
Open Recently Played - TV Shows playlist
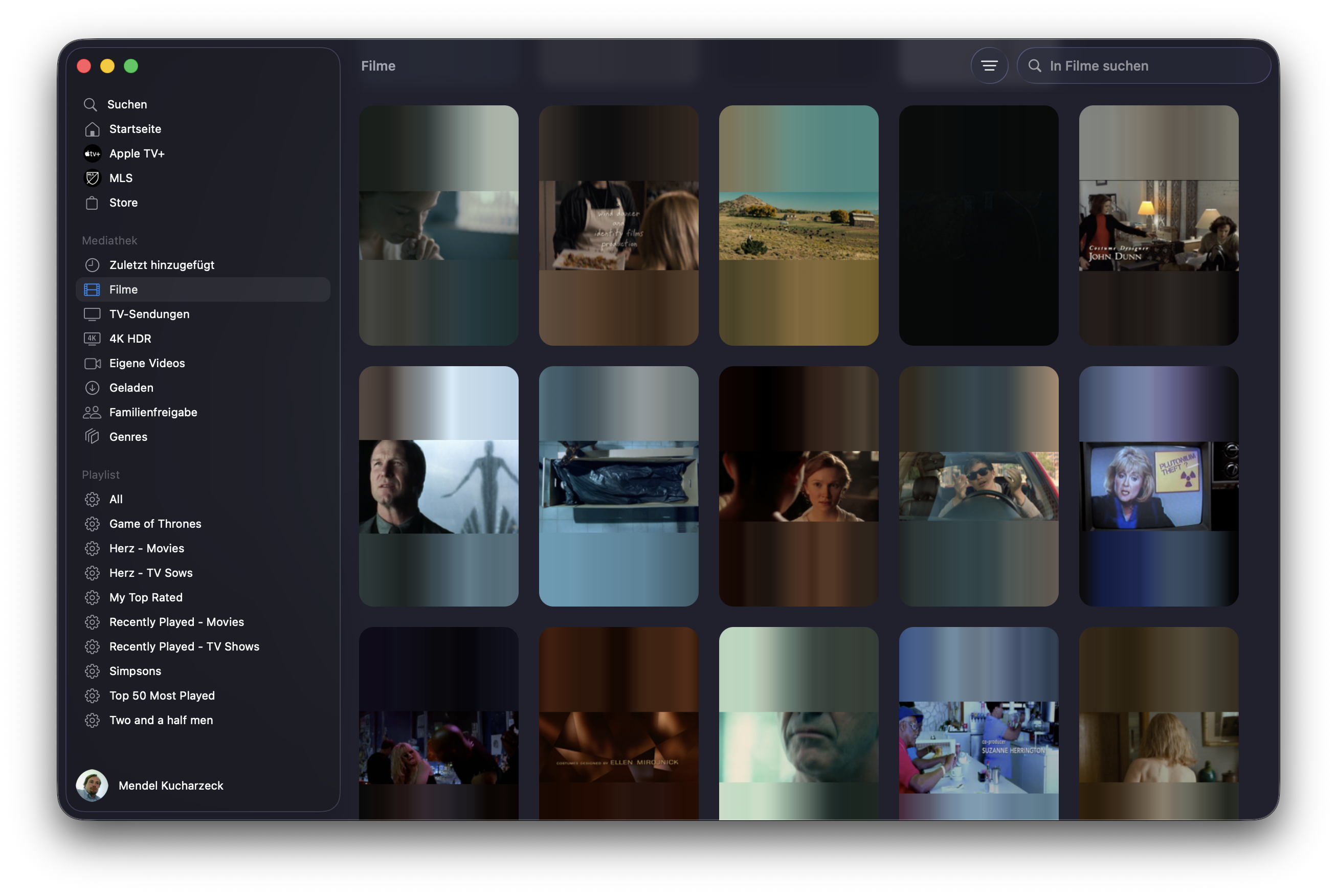pyautogui.click(x=203, y=647)
